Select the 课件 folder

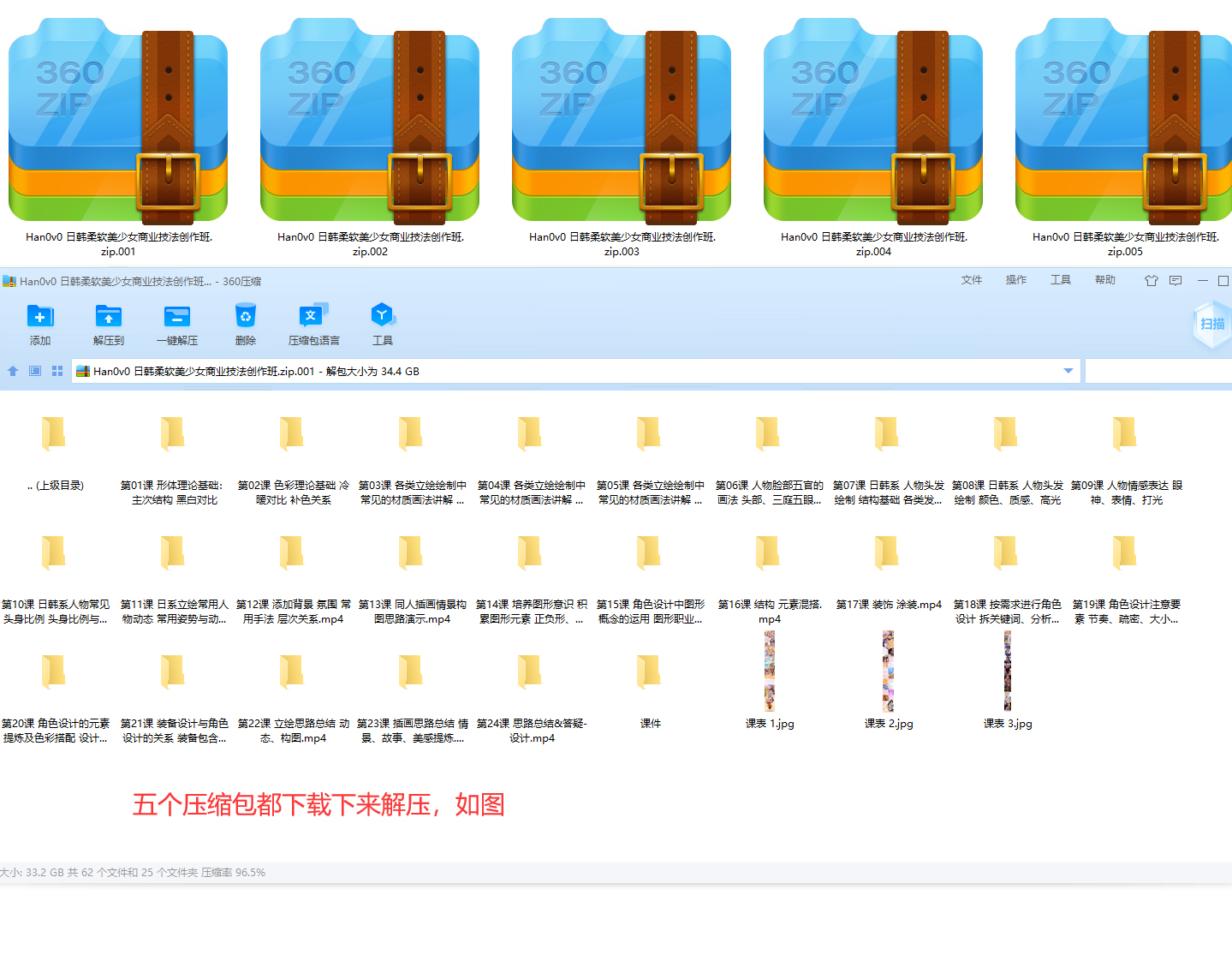pos(650,673)
